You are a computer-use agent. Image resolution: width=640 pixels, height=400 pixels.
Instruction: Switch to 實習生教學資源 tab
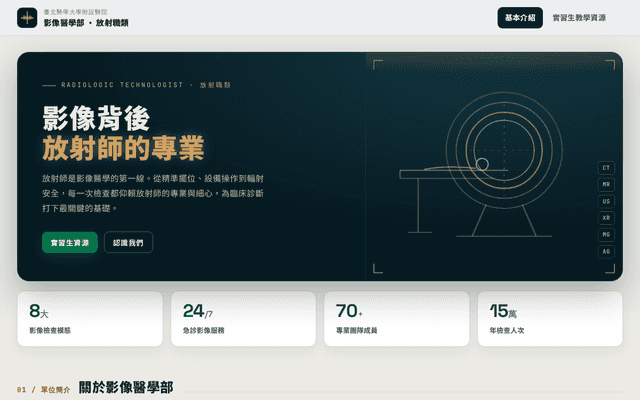(x=579, y=18)
